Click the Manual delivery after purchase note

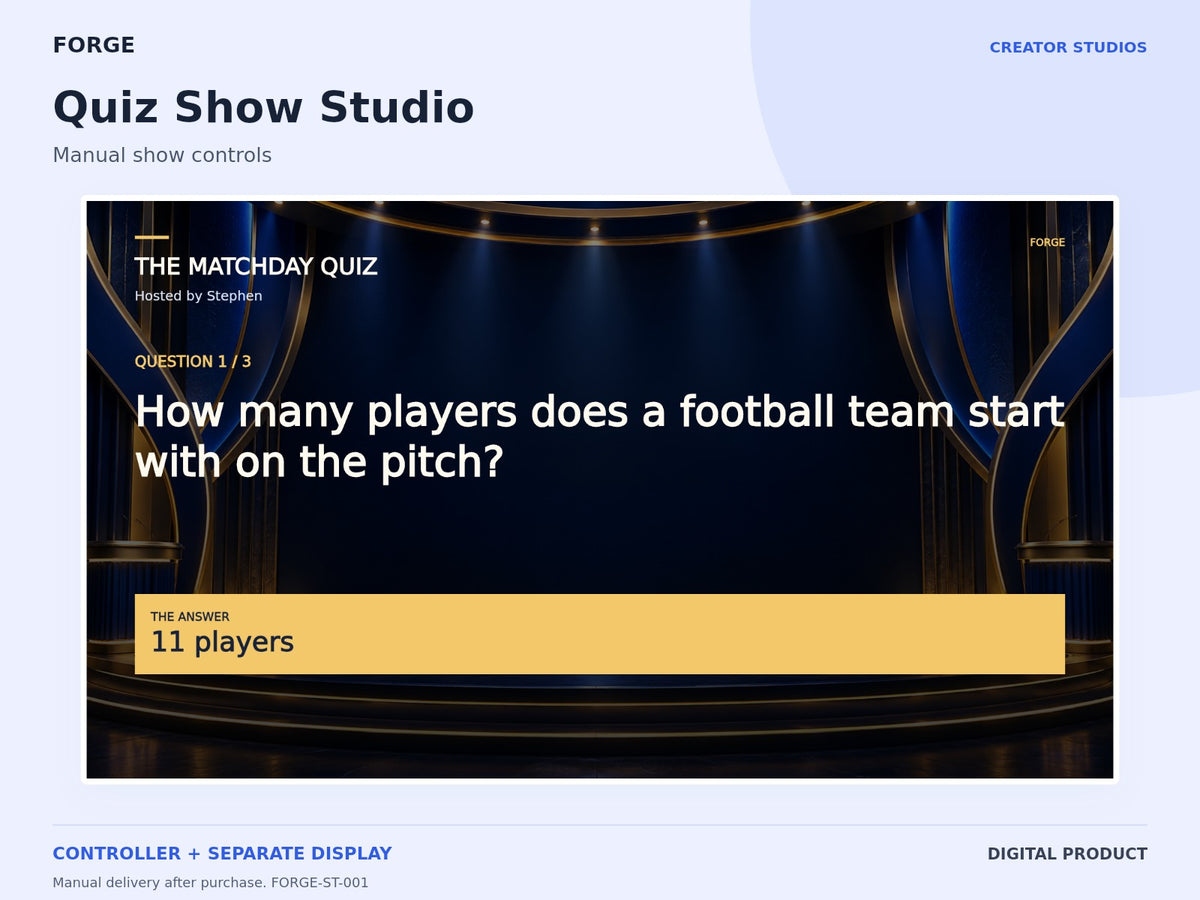211,883
